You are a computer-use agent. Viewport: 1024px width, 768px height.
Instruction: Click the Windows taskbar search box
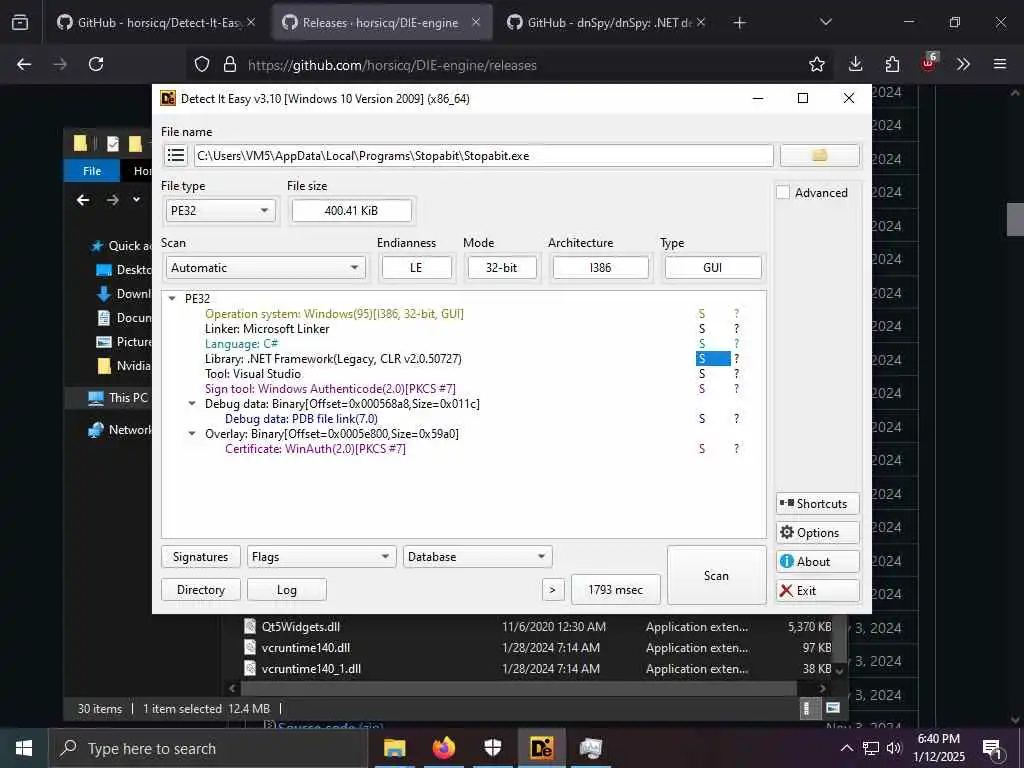point(208,748)
